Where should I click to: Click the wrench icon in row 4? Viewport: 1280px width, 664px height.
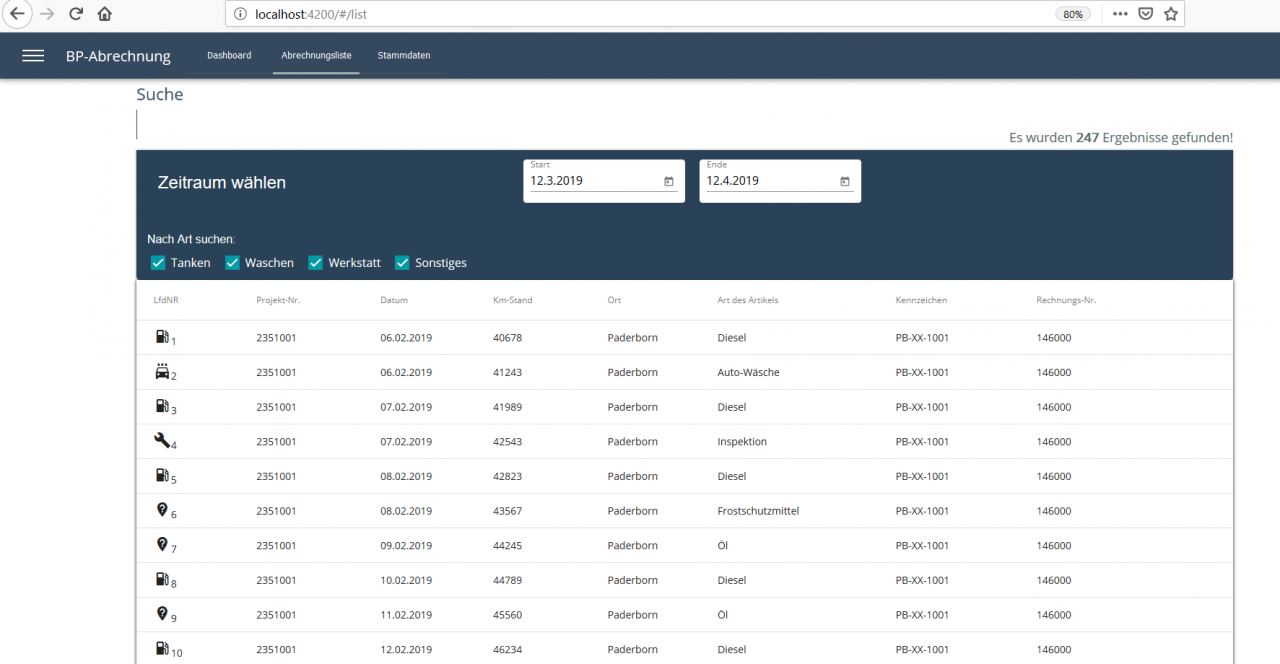(x=162, y=440)
